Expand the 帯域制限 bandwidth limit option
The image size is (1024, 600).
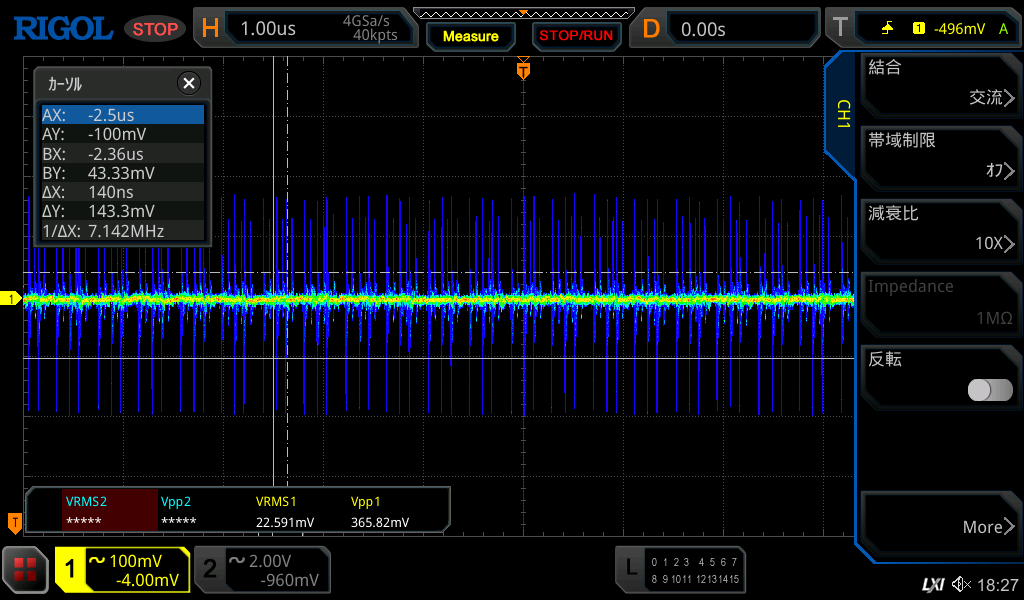coord(939,156)
